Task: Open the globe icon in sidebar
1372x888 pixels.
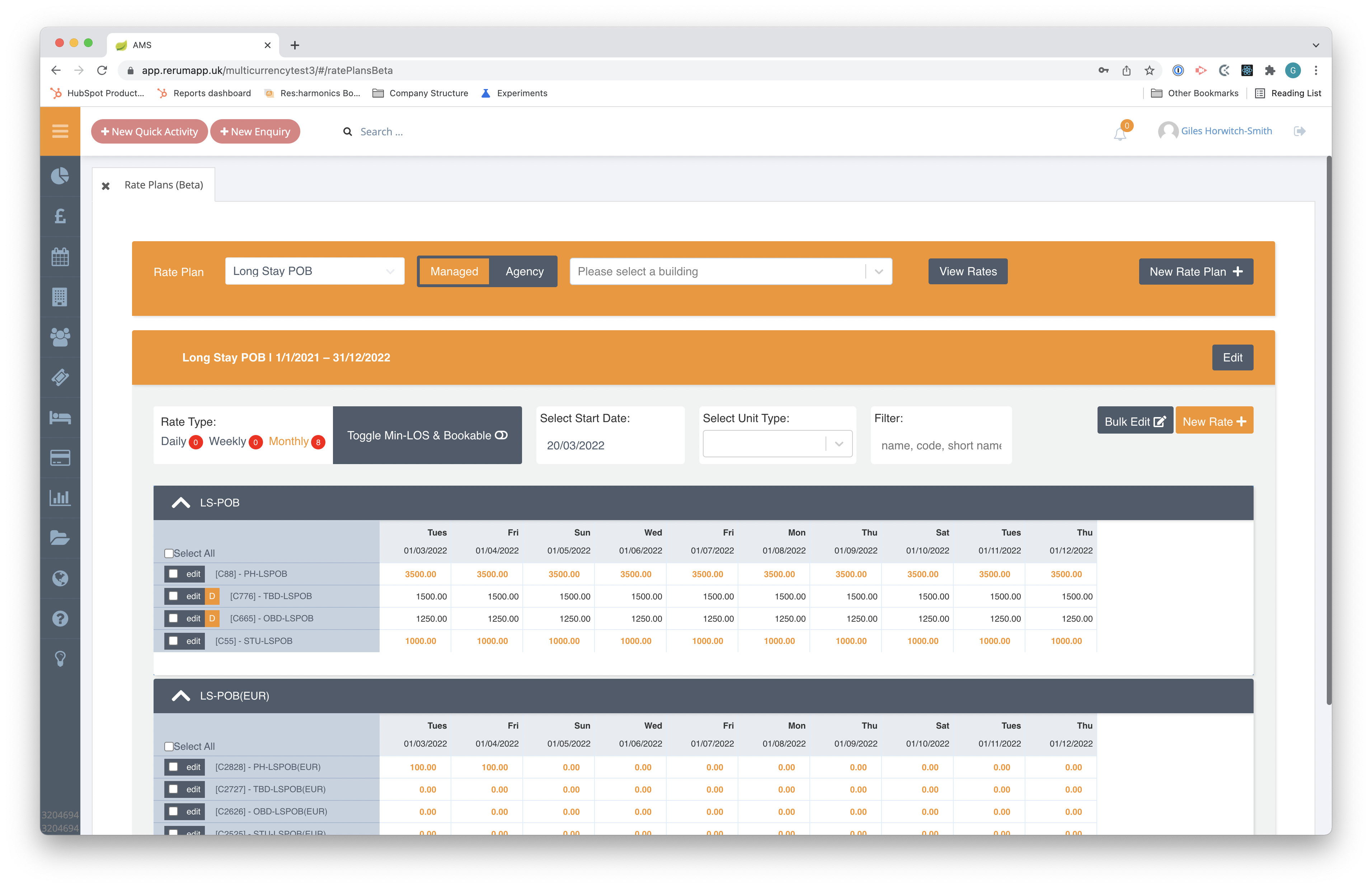Action: point(60,578)
